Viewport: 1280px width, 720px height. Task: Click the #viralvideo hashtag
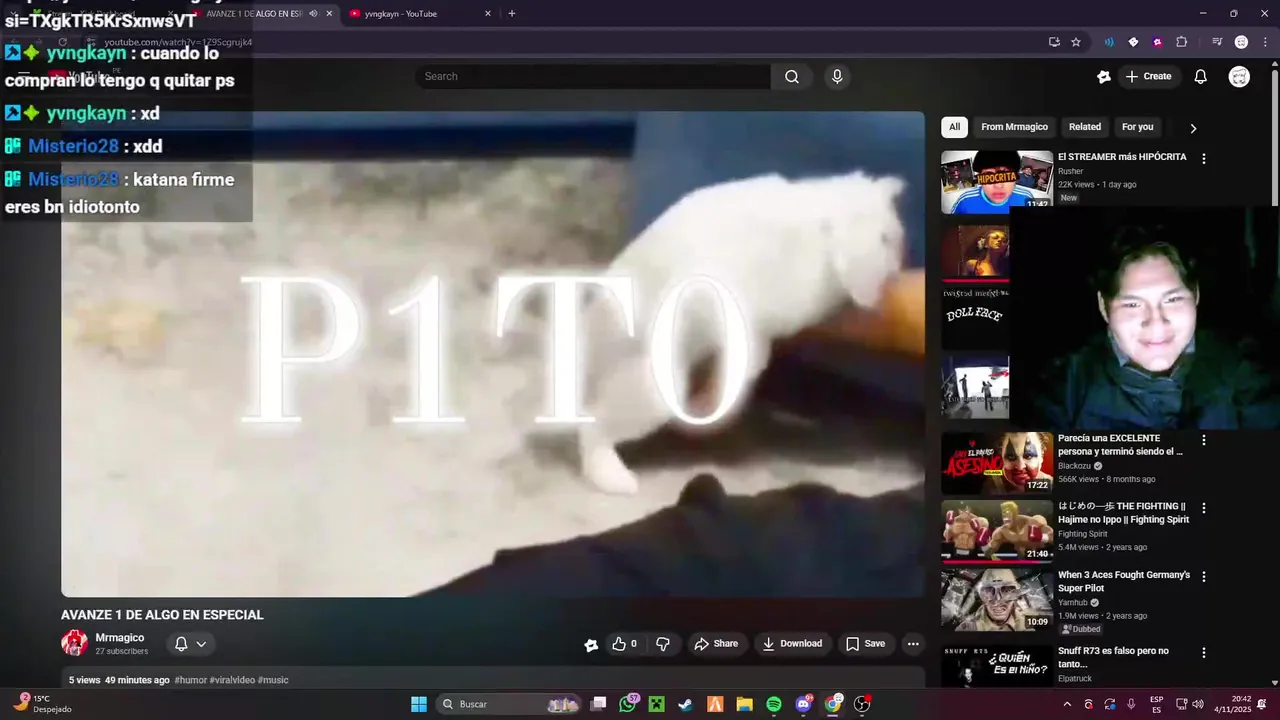[232, 680]
